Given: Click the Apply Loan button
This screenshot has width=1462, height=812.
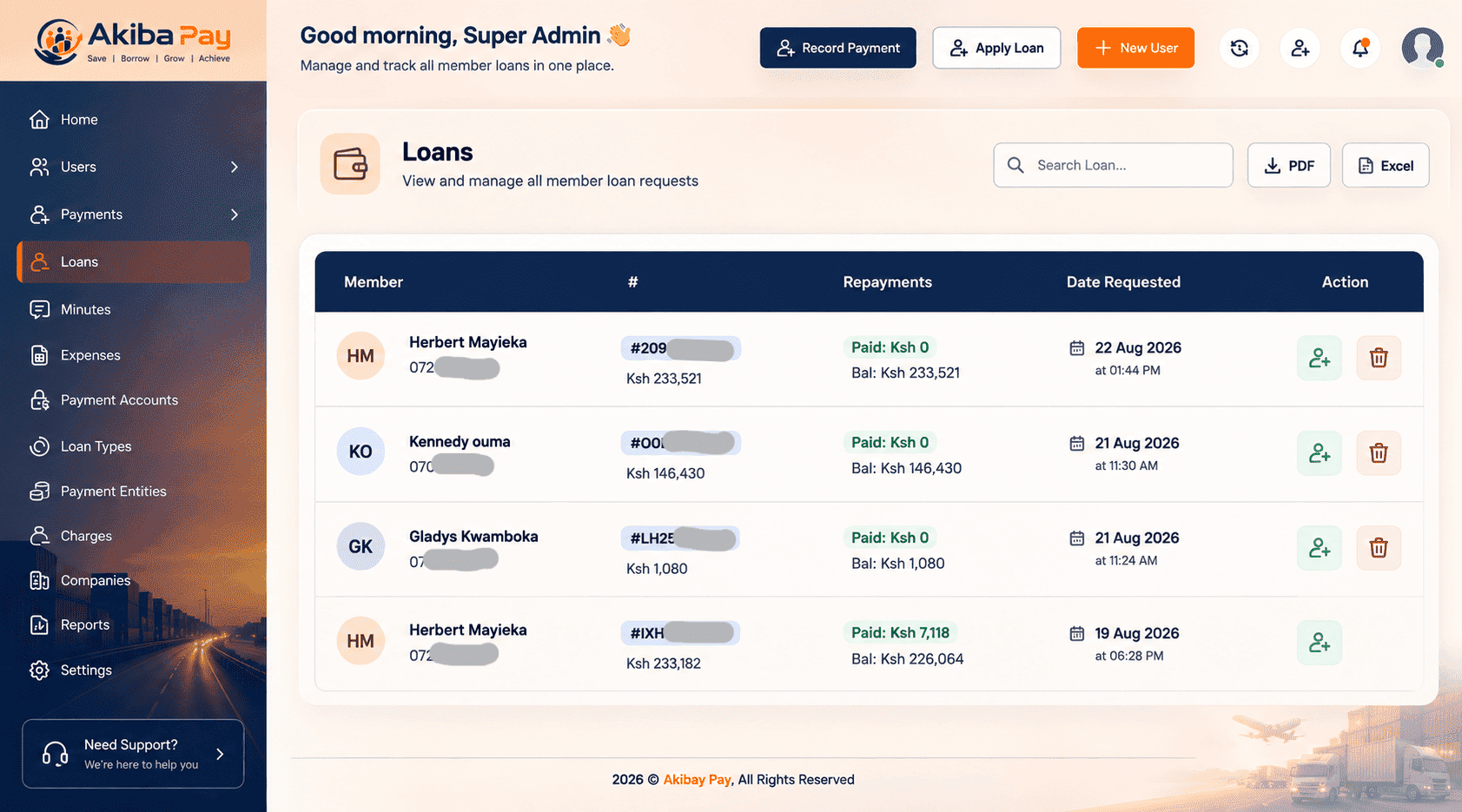Looking at the screenshot, I should (x=996, y=48).
